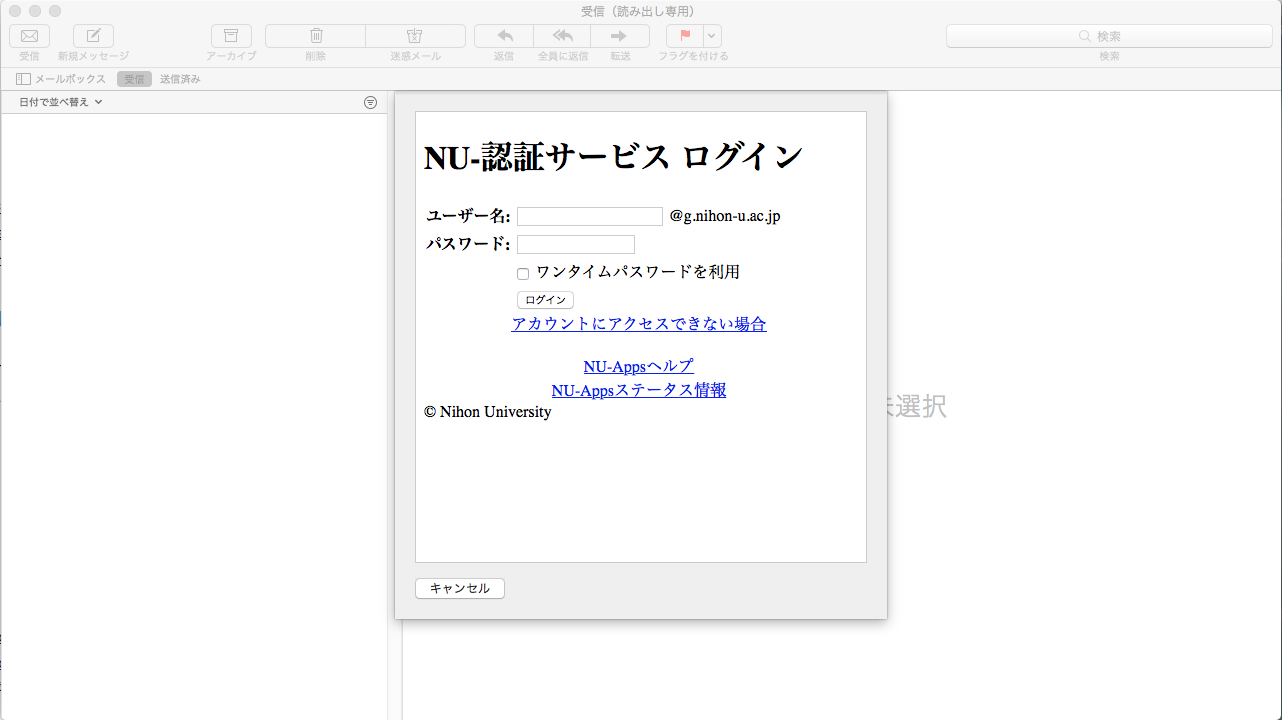Click the ログイン login button
The image size is (1282, 720).
545,300
